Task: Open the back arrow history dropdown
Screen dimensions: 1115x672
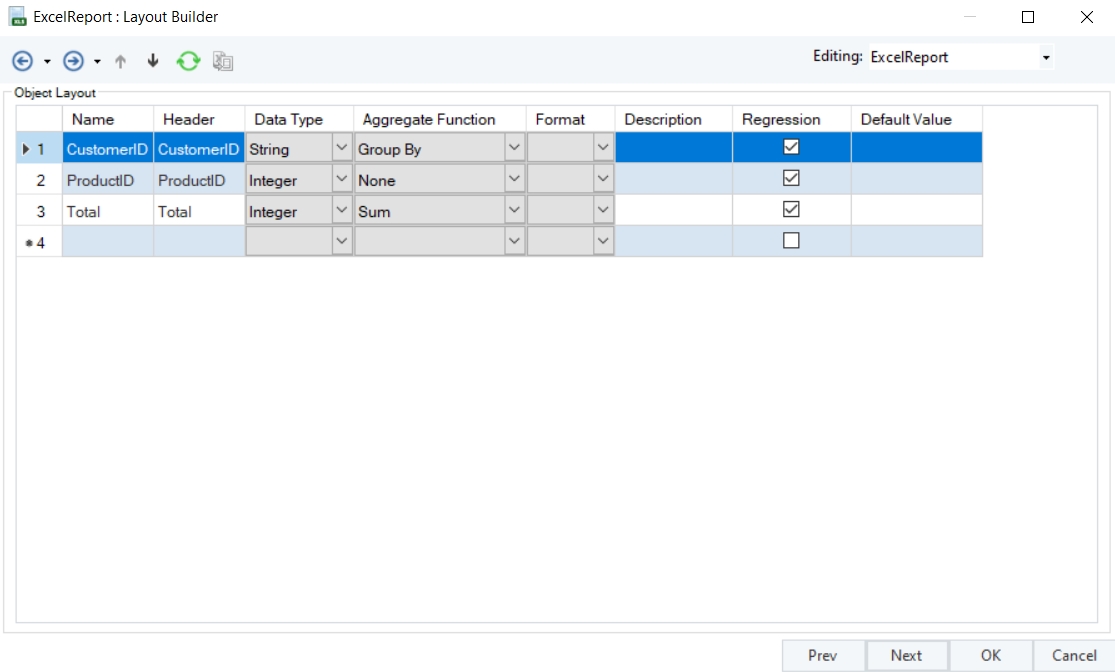Action: tap(47, 62)
